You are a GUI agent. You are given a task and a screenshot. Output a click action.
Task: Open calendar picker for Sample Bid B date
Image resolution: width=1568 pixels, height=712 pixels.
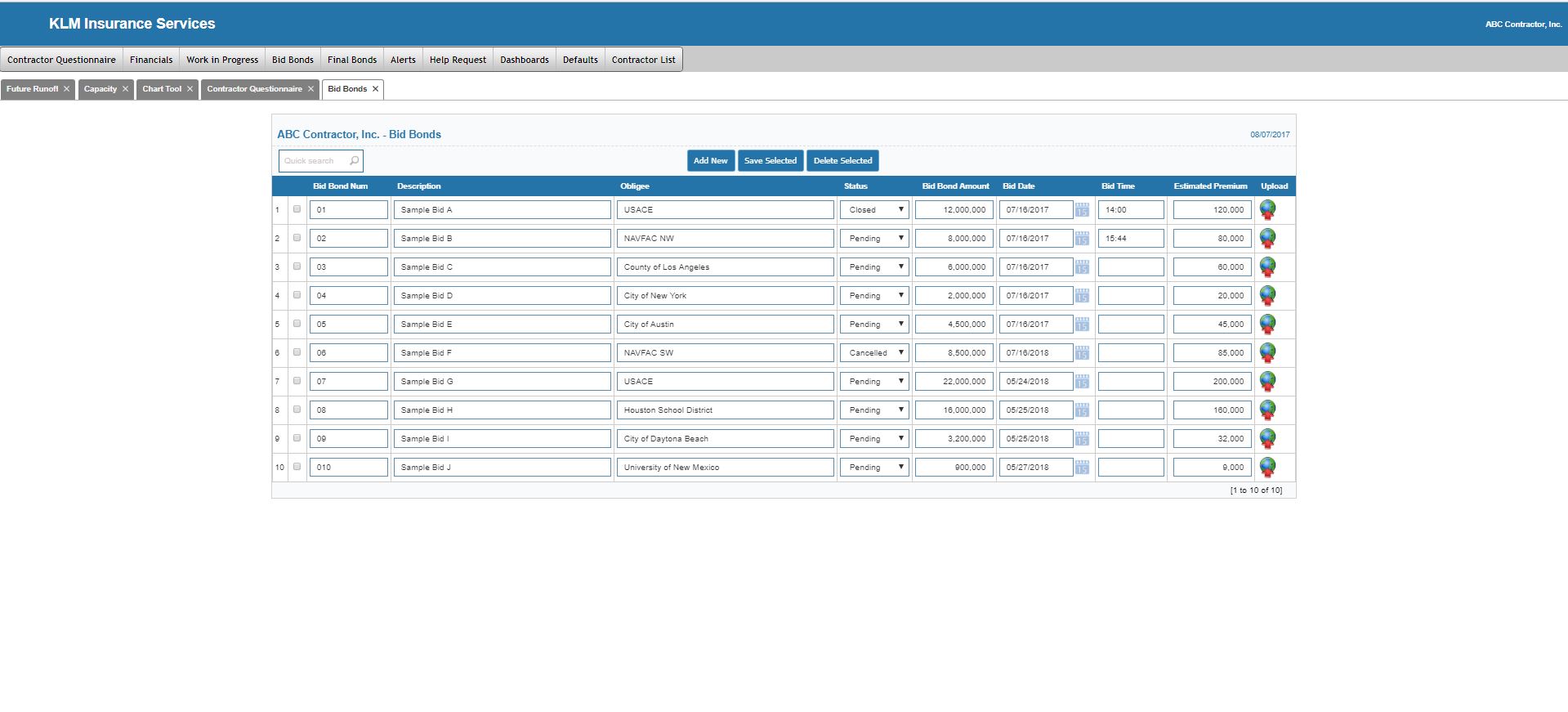[x=1082, y=239]
